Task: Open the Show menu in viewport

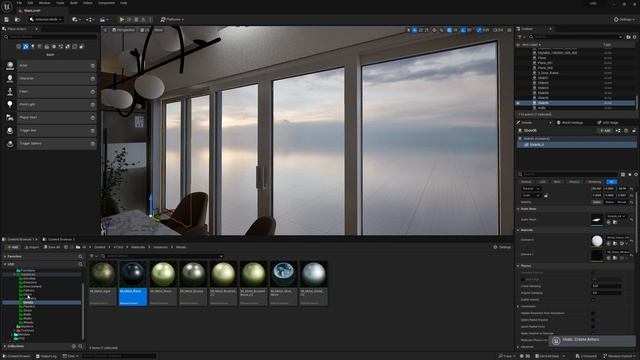Action: pos(158,30)
